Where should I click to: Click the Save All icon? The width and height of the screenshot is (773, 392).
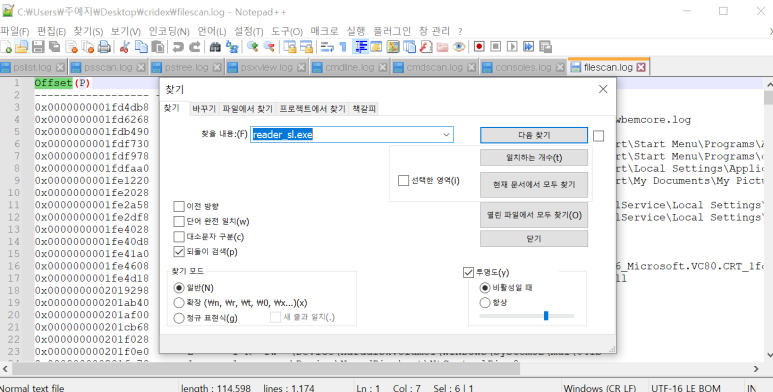pyautogui.click(x=54, y=47)
